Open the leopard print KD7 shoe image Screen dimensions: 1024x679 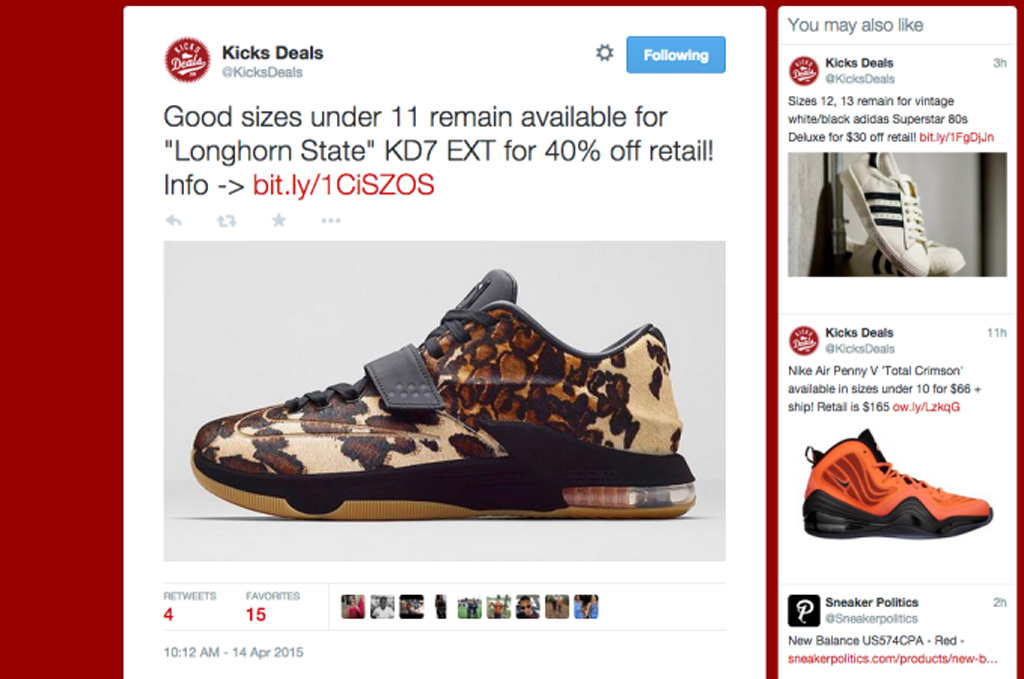(444, 401)
